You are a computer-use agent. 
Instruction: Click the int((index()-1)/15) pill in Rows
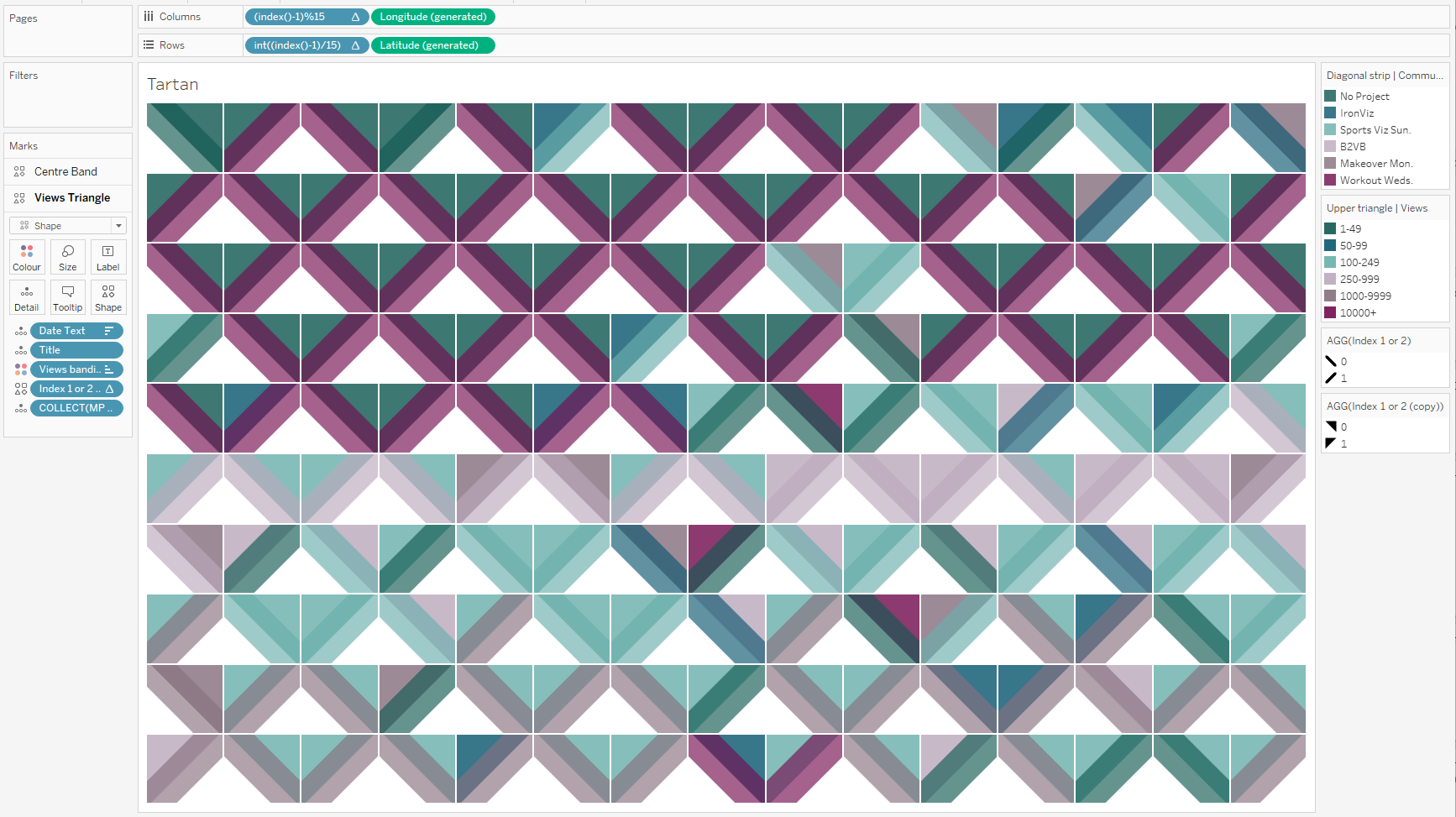point(306,45)
